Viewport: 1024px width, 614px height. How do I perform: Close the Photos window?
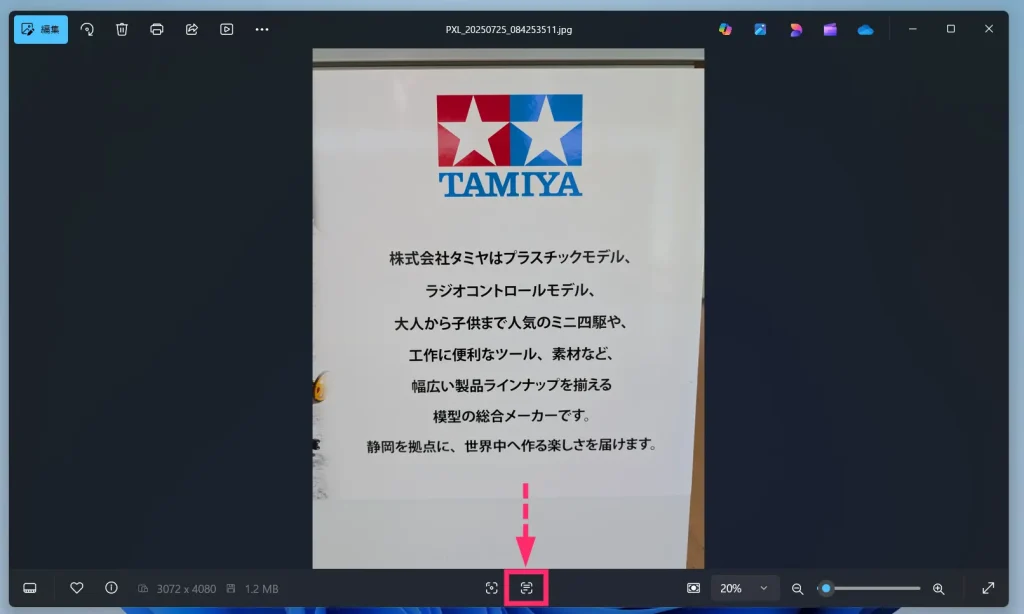click(989, 29)
